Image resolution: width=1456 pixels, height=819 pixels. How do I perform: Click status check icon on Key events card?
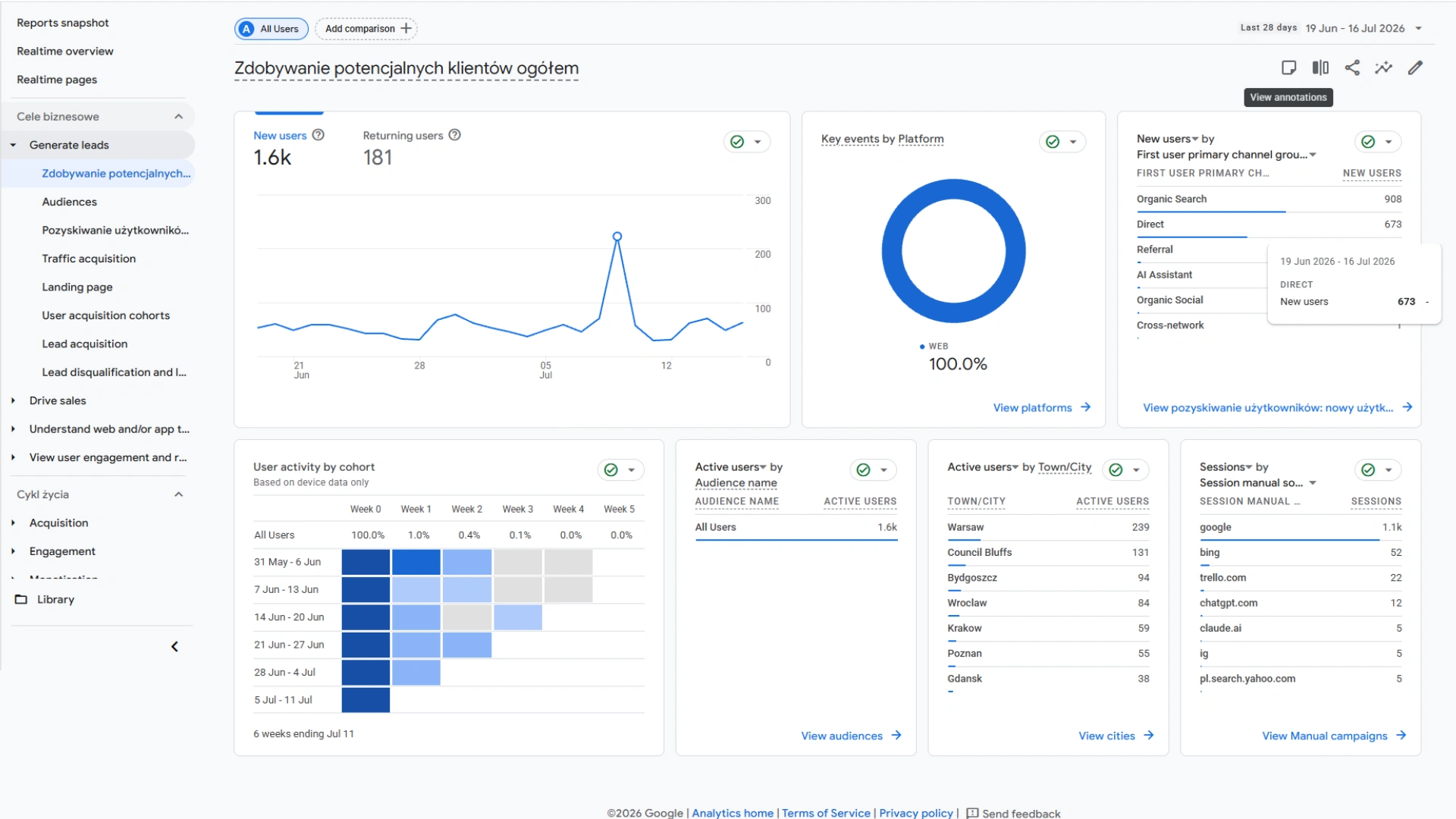point(1053,142)
